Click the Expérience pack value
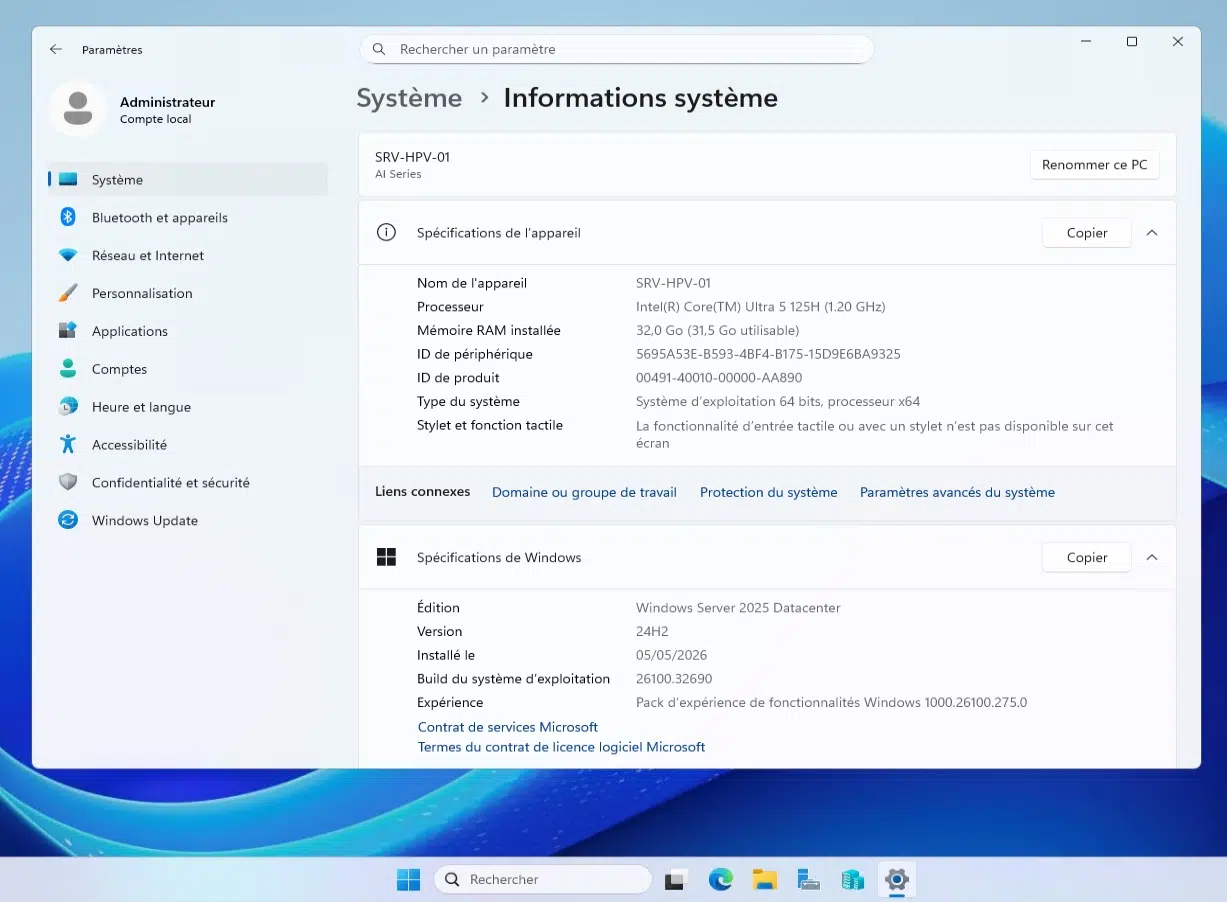This screenshot has width=1227, height=902. click(x=831, y=703)
